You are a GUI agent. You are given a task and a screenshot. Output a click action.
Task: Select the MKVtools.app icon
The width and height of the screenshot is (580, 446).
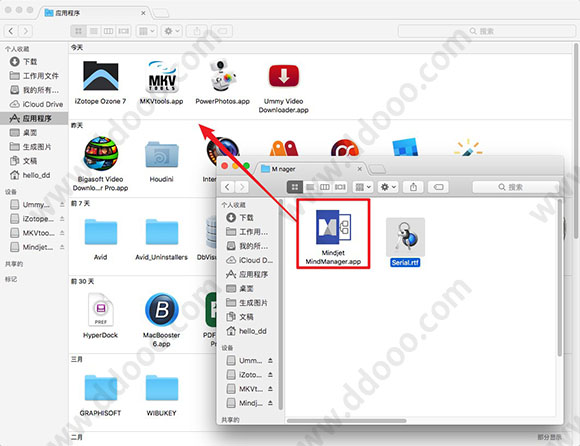click(162, 76)
